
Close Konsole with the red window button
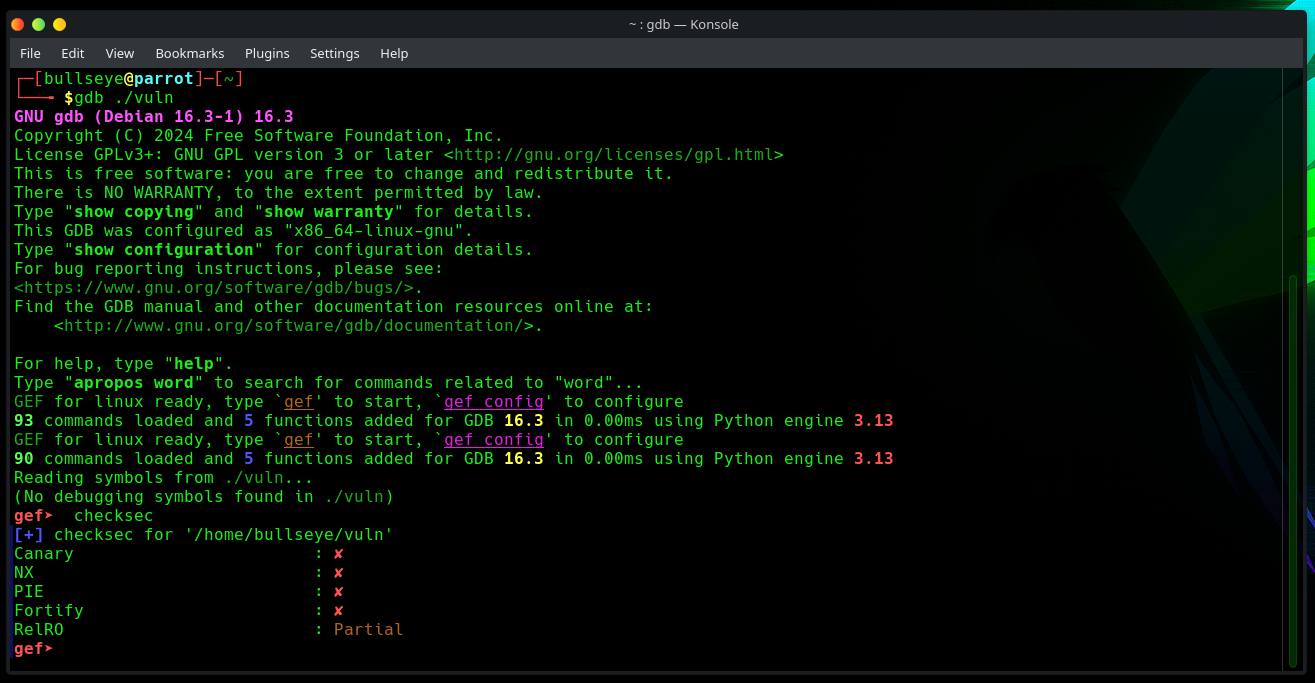pos(18,24)
